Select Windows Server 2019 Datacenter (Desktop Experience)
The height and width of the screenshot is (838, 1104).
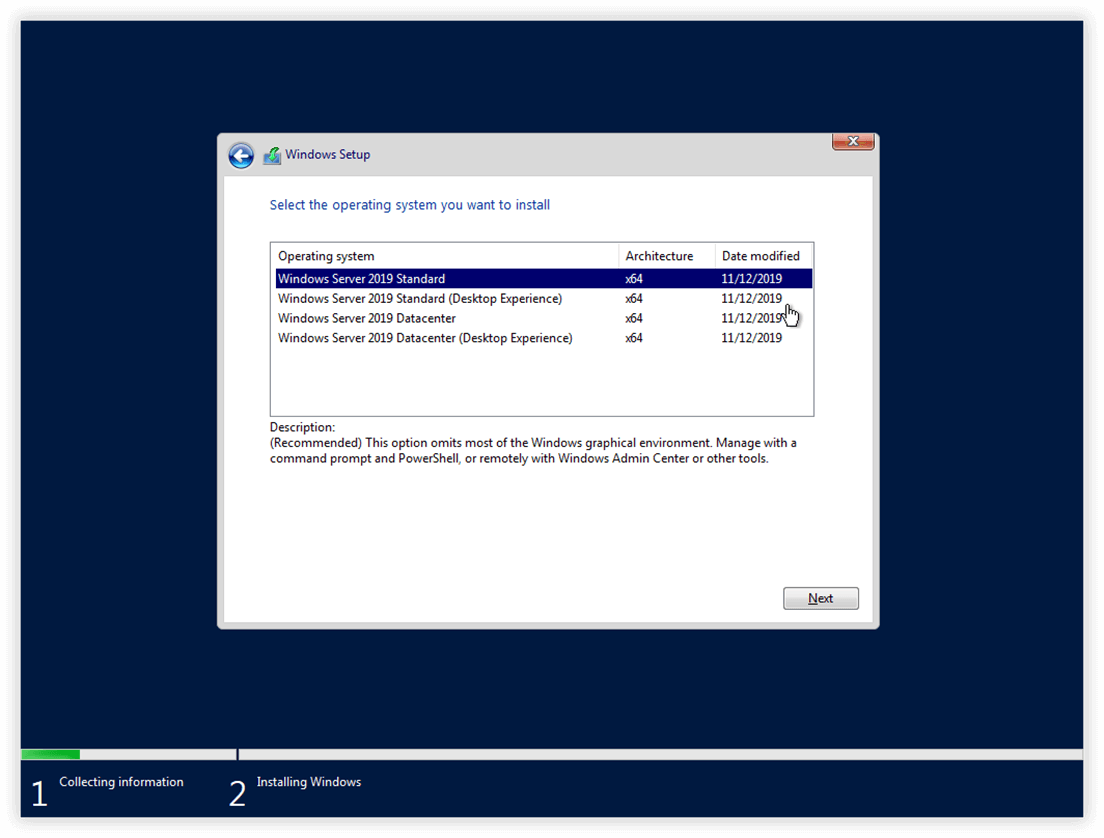coord(544,338)
